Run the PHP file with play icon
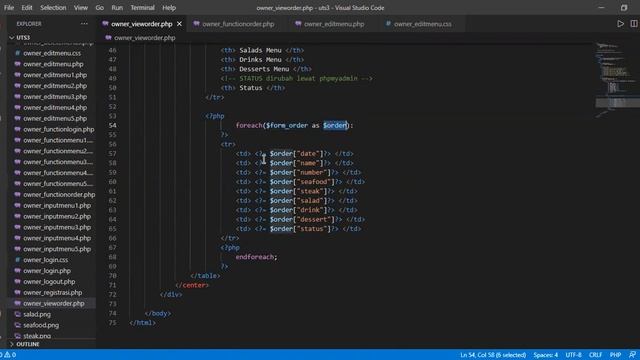The height and width of the screenshot is (360, 640). 620,24
